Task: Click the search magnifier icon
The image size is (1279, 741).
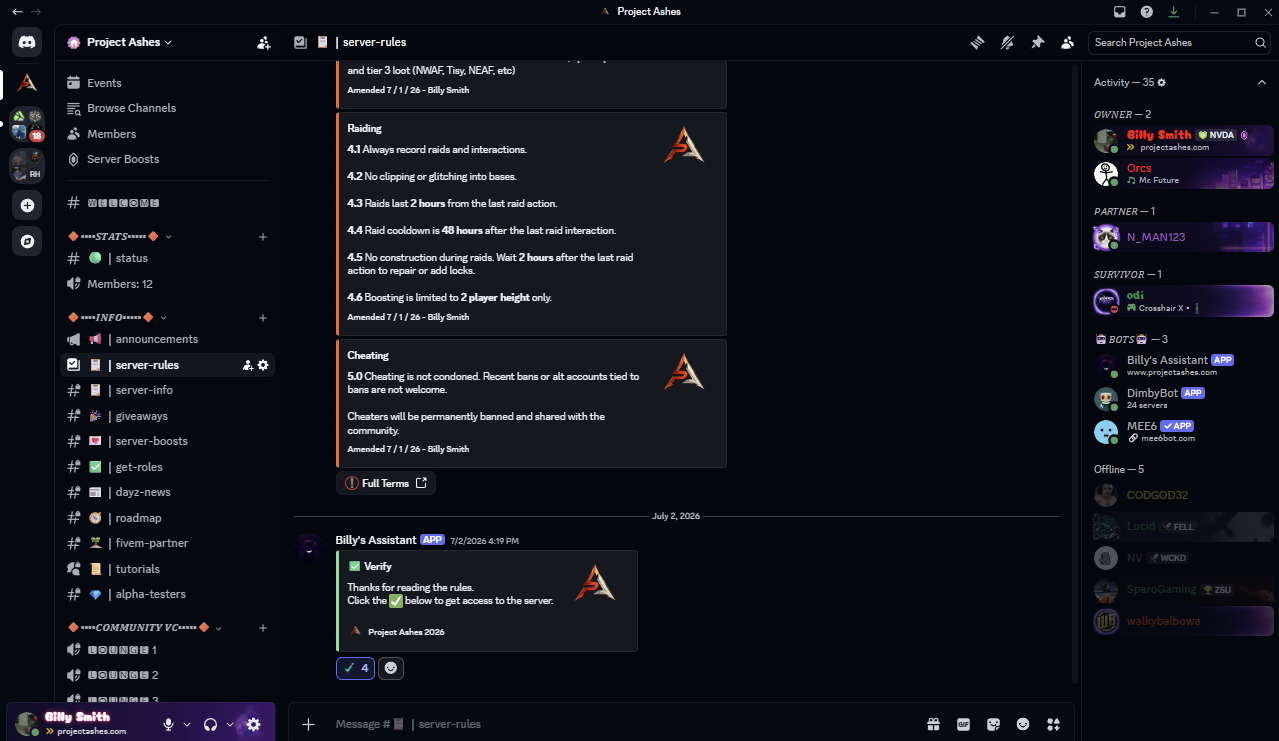Action: pos(1260,42)
